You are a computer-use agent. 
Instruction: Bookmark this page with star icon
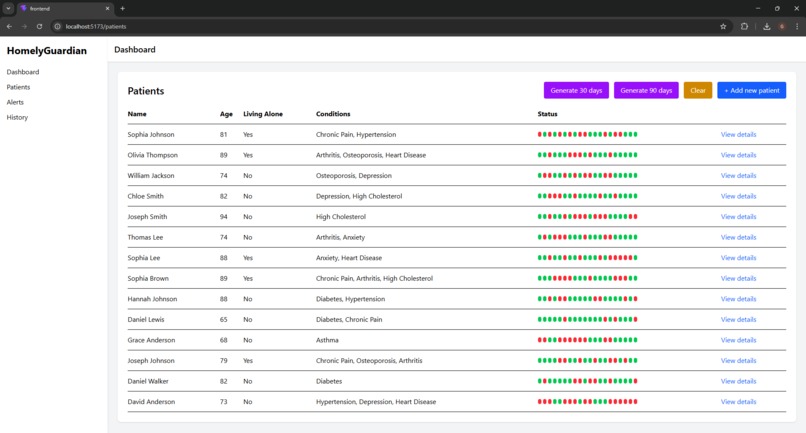click(x=723, y=26)
